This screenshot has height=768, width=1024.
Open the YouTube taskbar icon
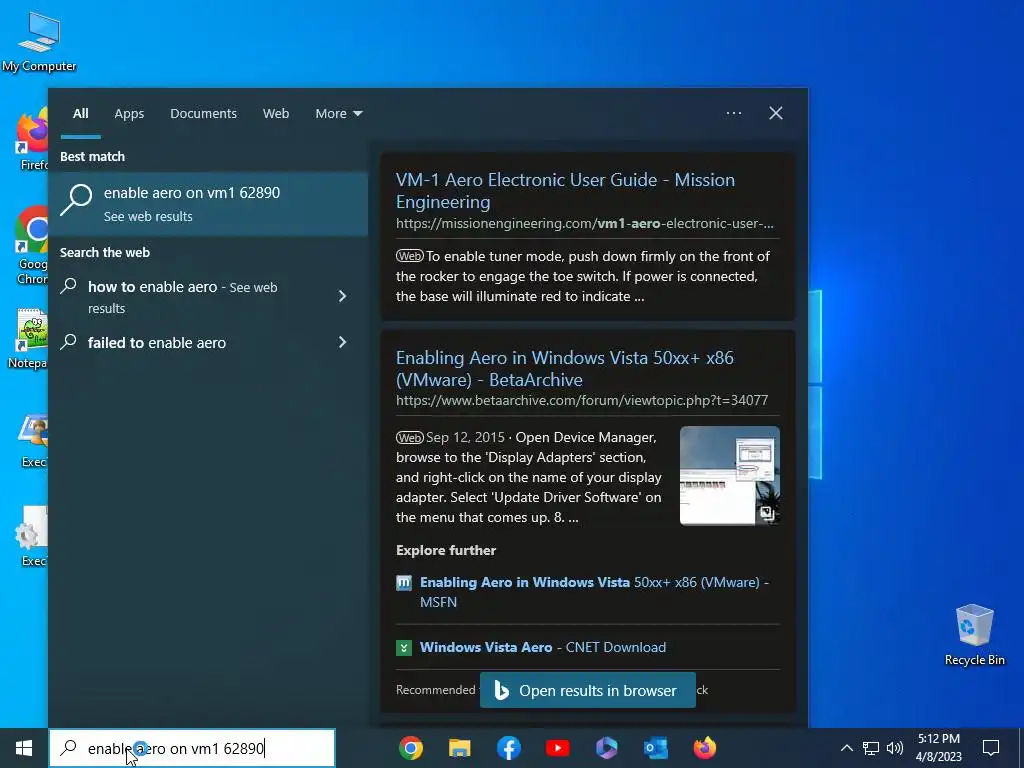558,748
